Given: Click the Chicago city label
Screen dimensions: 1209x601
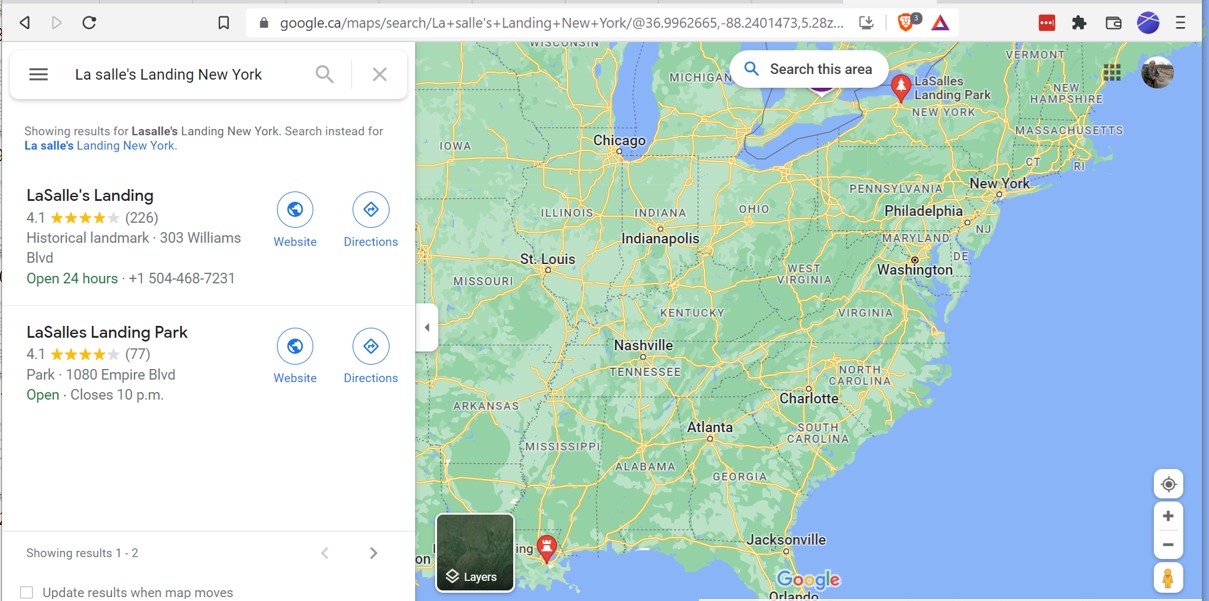Looking at the screenshot, I should click(619, 141).
